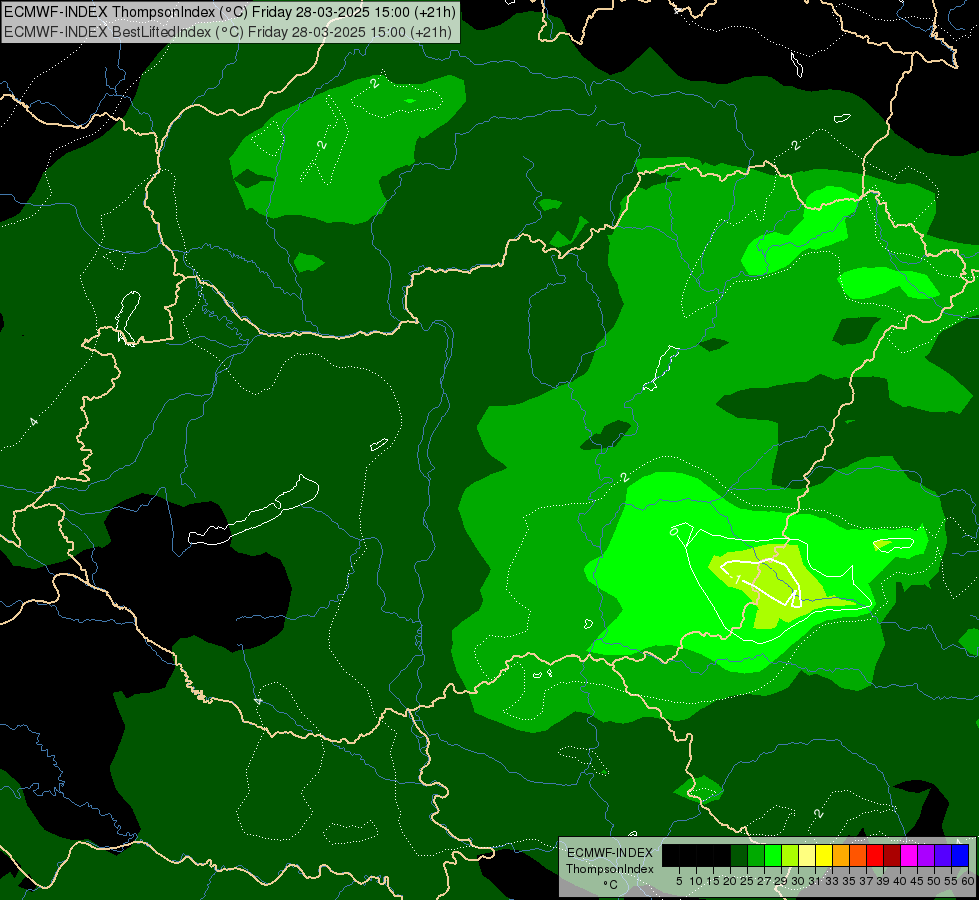Click legend tick label 25

(x=746, y=881)
